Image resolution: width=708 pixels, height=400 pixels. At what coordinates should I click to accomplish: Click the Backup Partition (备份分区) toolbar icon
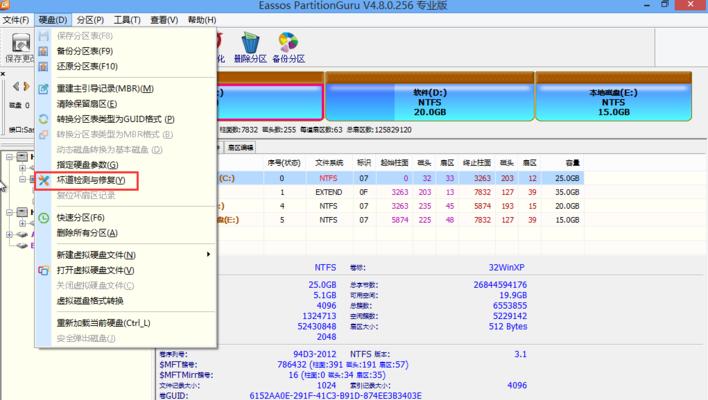[x=289, y=42]
